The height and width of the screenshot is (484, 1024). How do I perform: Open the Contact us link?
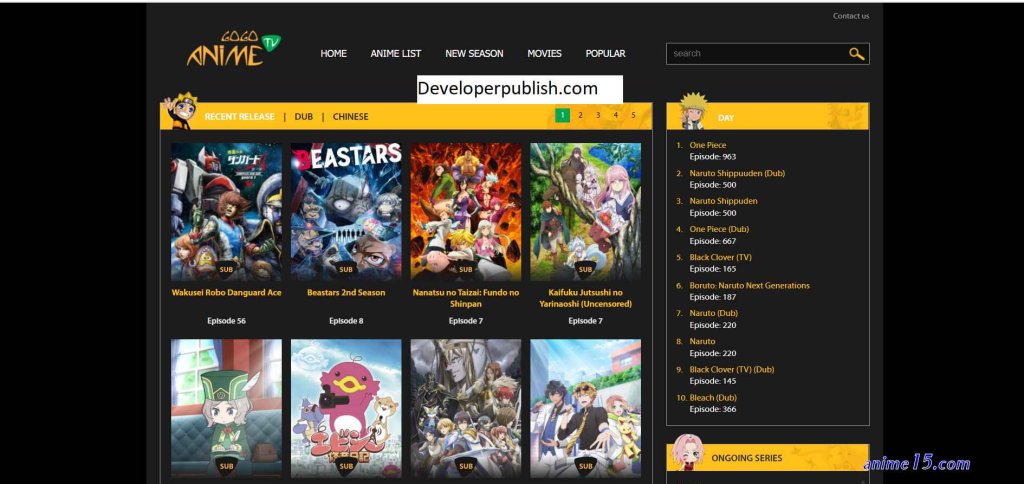coord(851,16)
